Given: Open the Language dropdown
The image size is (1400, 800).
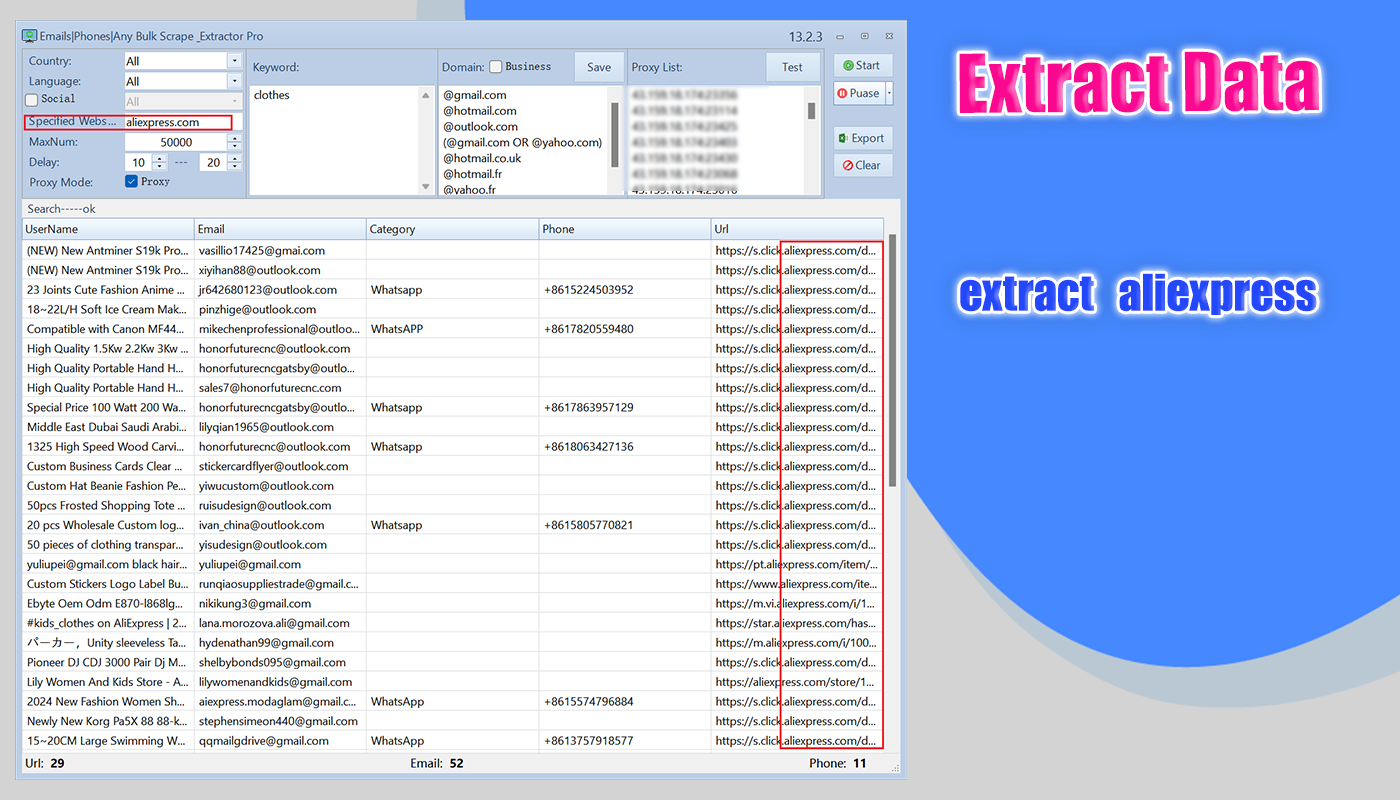Looking at the screenshot, I should [234, 81].
